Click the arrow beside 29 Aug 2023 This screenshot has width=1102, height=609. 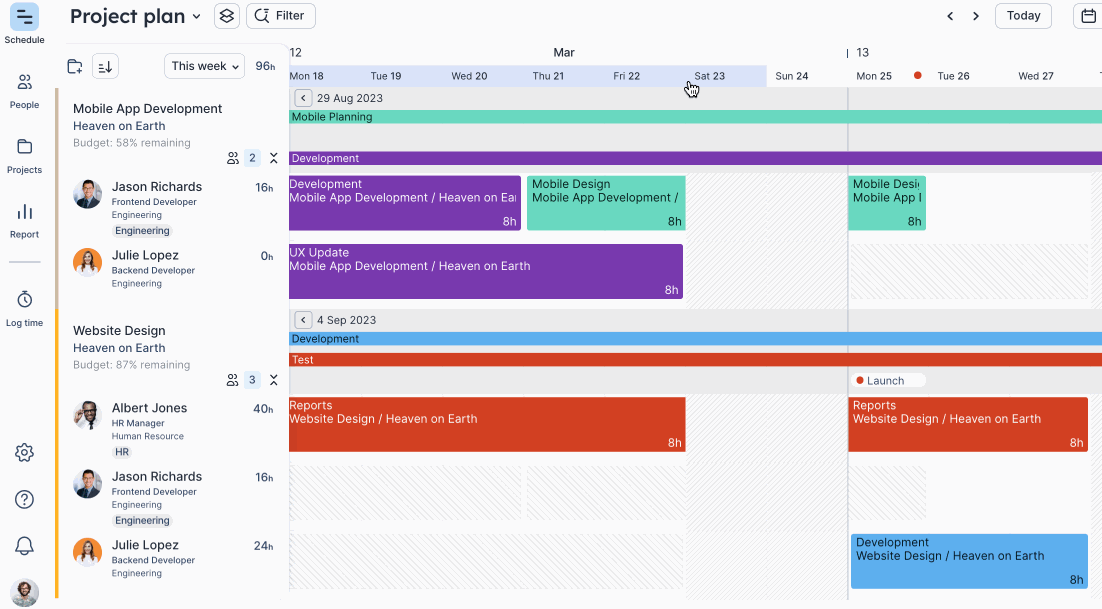pos(303,98)
